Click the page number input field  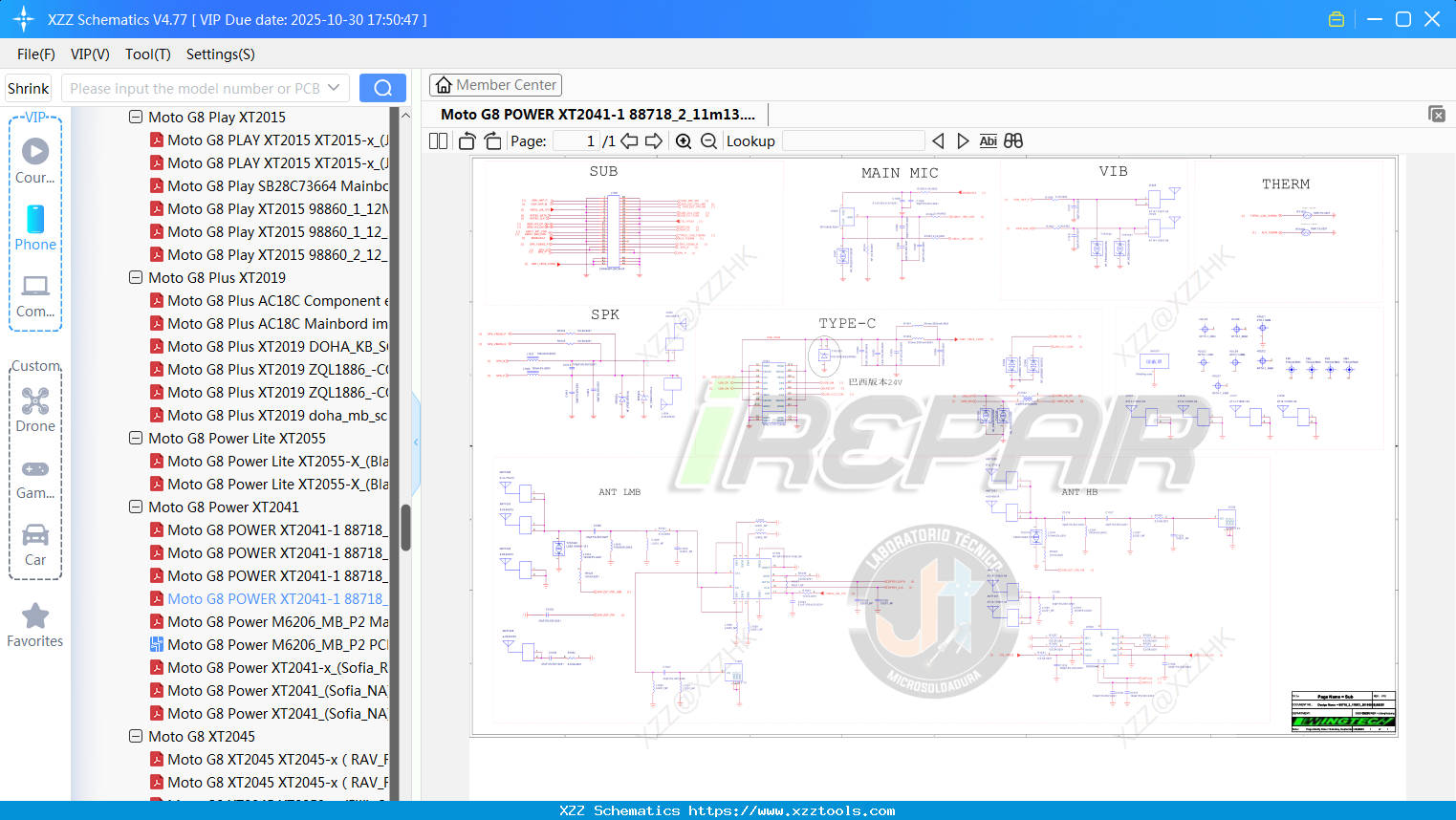tap(576, 141)
